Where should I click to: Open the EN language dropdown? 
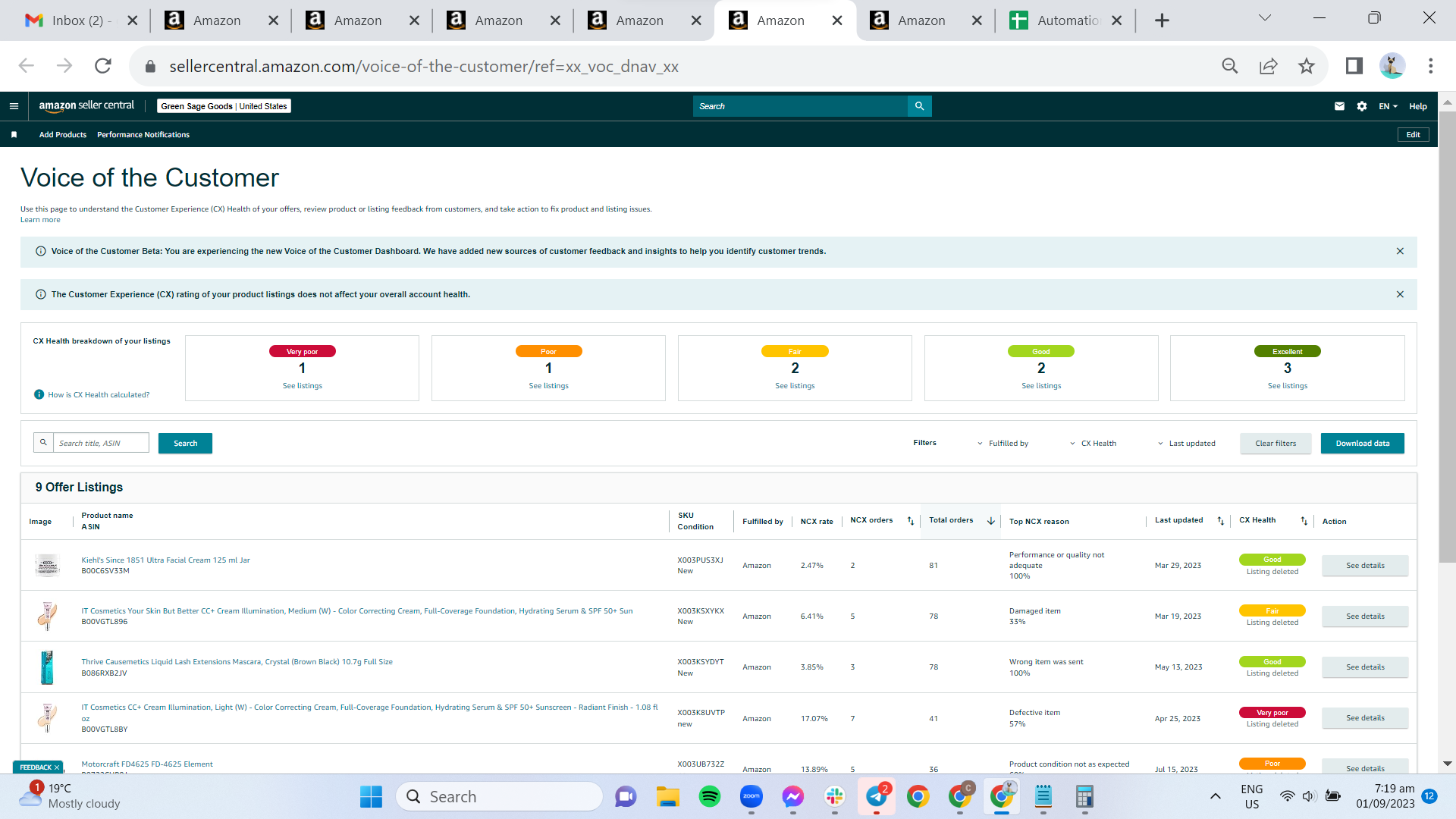[1388, 106]
